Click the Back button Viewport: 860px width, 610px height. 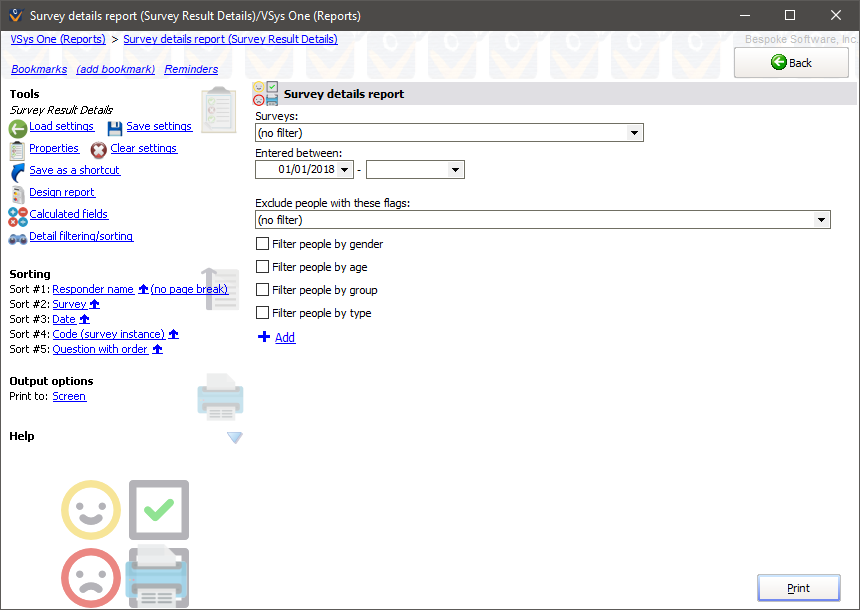pyautogui.click(x=791, y=62)
